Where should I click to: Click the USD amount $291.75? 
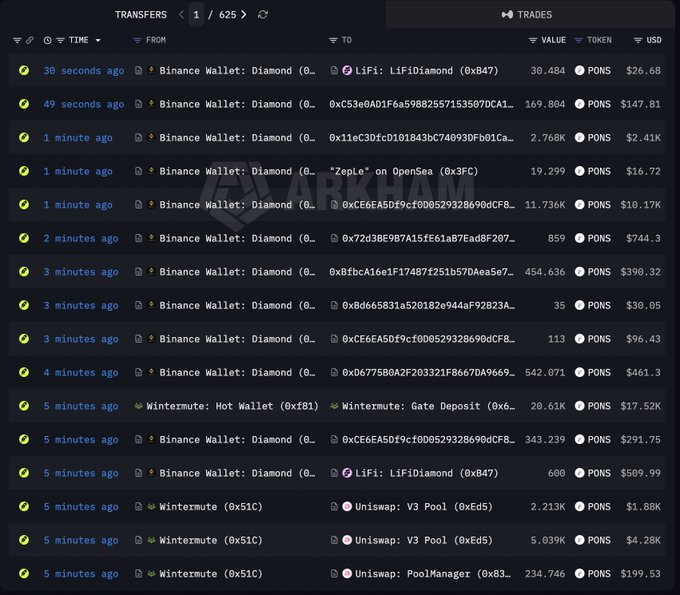tap(640, 440)
